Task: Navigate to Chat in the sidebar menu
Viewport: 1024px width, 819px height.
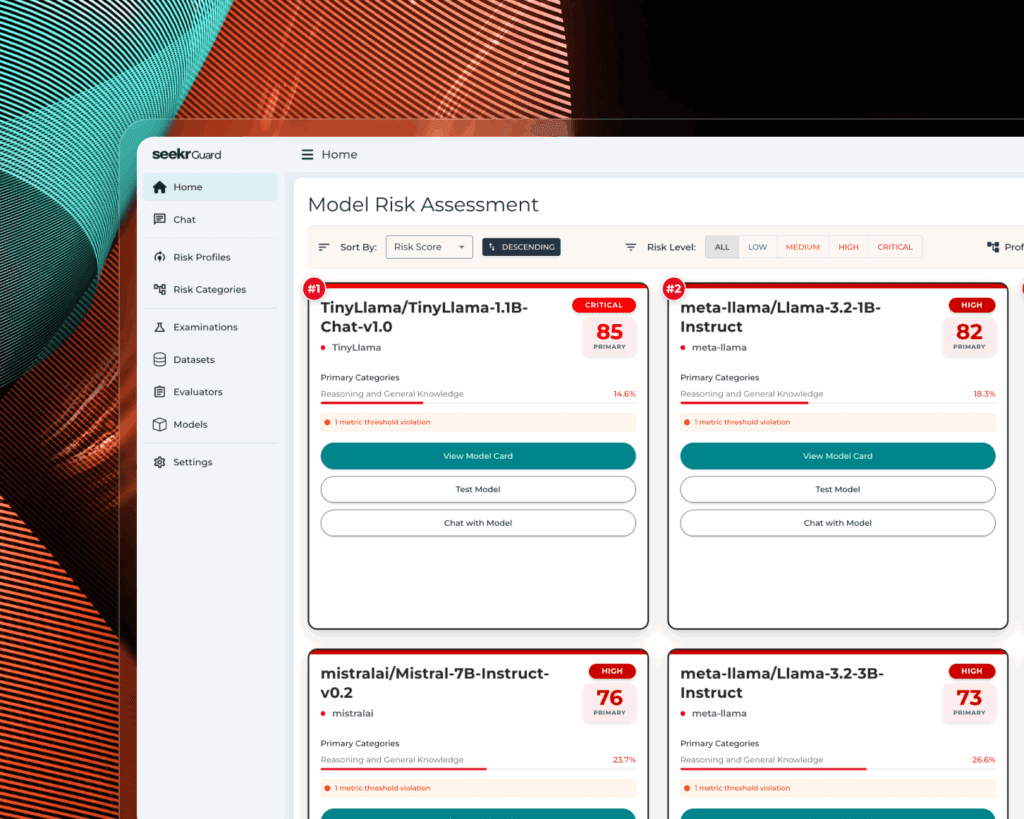Action: click(x=184, y=219)
